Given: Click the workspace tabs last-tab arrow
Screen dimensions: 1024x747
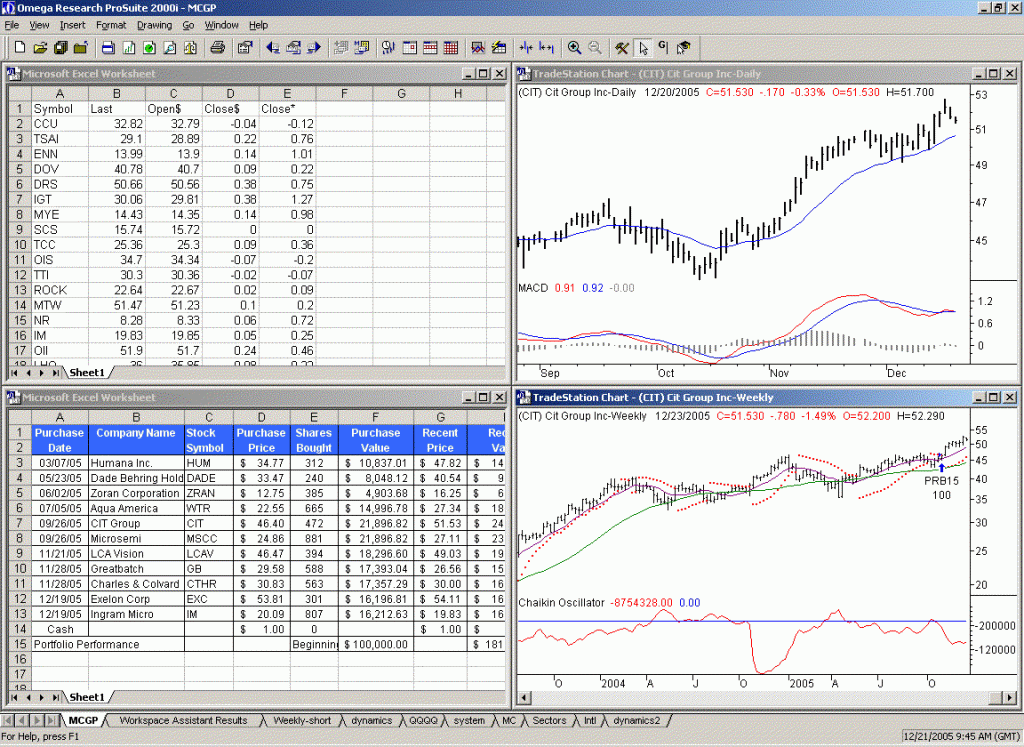Looking at the screenshot, I should click(53, 720).
